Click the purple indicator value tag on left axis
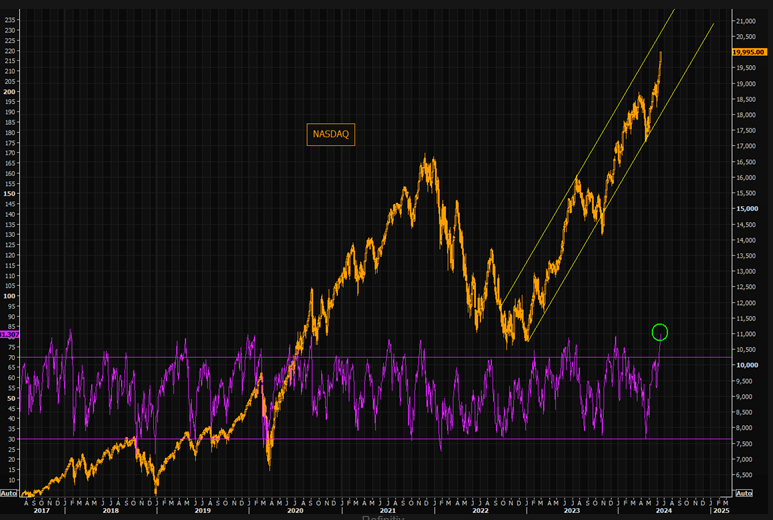 (x=9, y=335)
